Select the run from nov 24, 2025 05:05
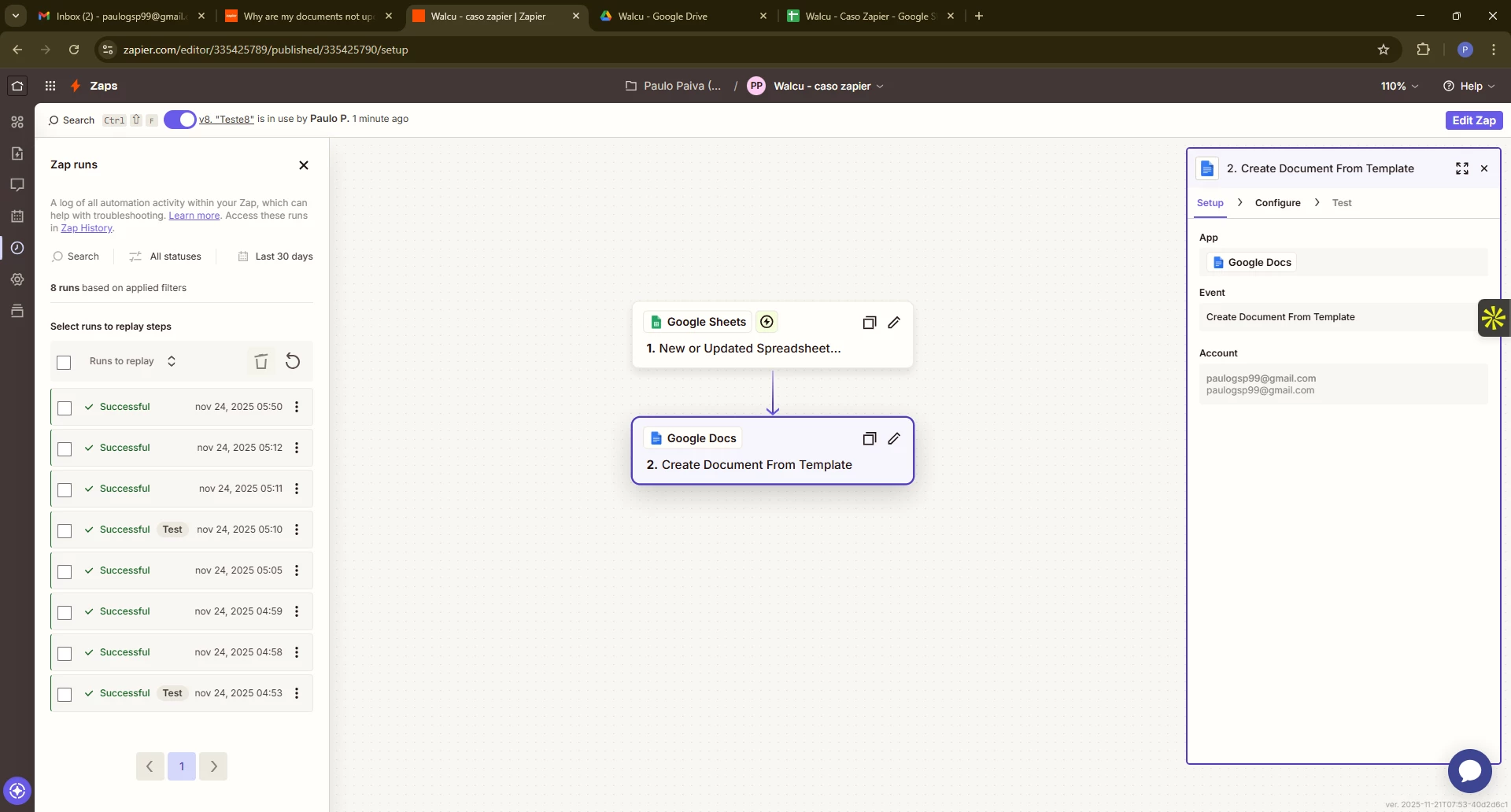The image size is (1511, 812). tap(65, 571)
